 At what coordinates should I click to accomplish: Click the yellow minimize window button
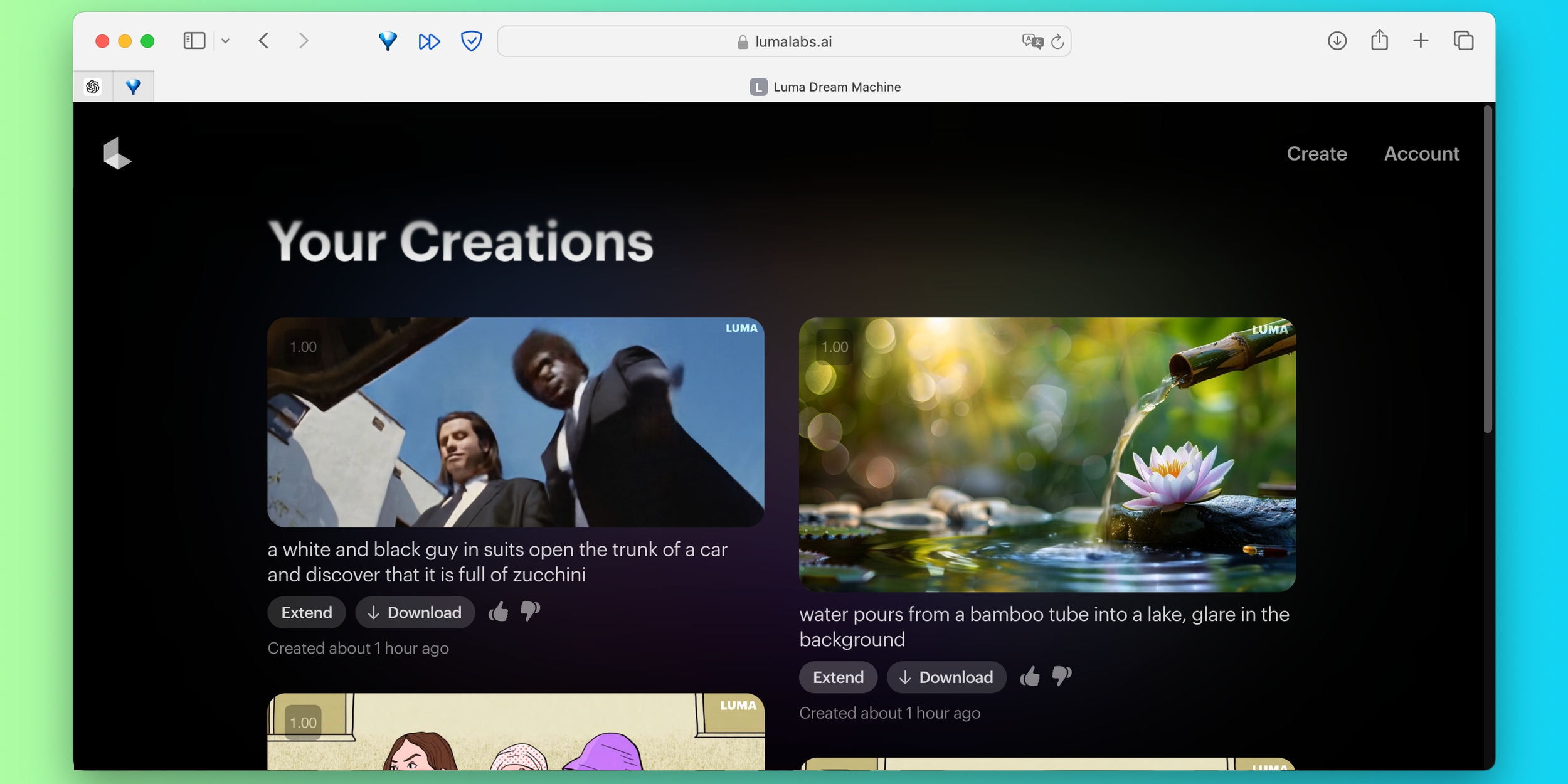(x=125, y=41)
